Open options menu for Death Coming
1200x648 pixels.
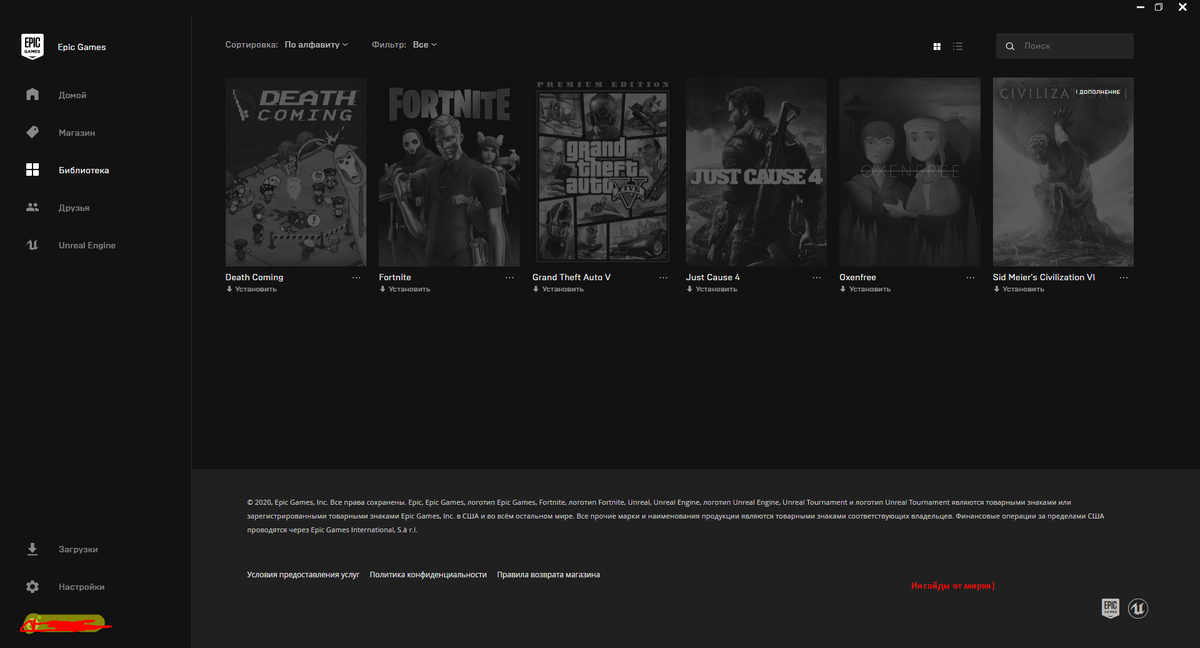(357, 277)
